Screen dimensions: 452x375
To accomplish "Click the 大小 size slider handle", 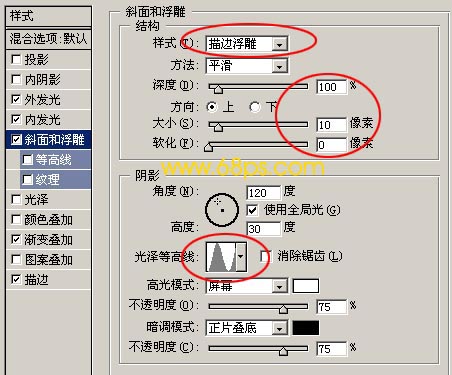I will (218, 127).
